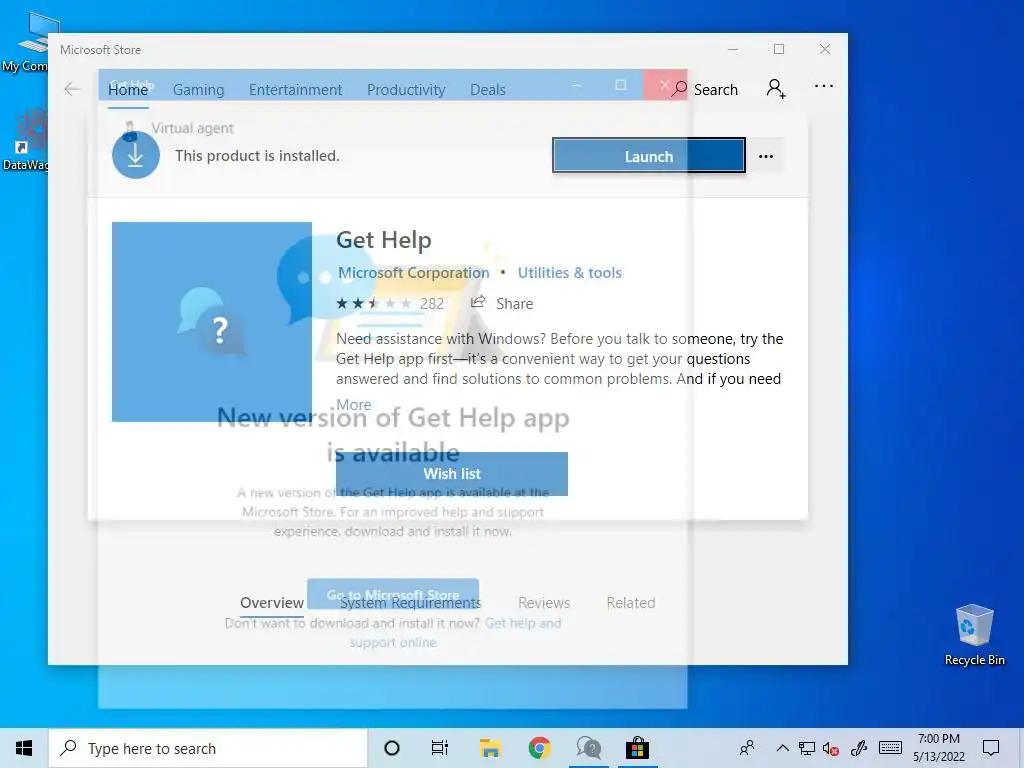The height and width of the screenshot is (768, 1024).
Task: Click the taskbar search box
Action: 208,748
